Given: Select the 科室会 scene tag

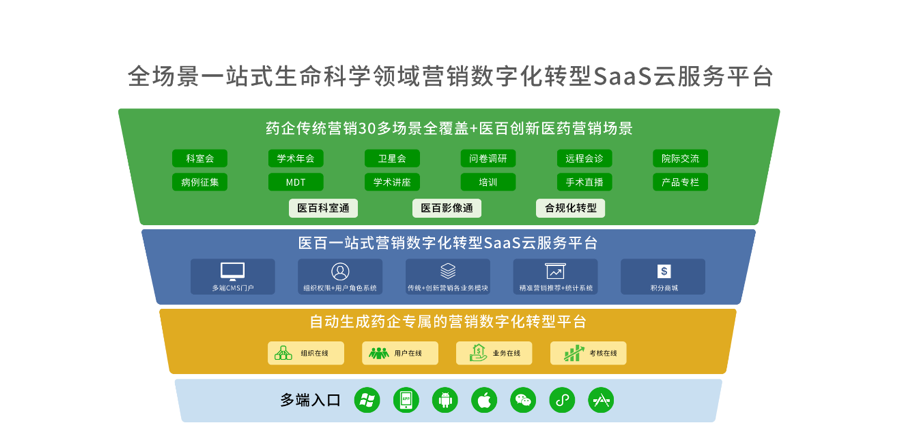Looking at the screenshot, I should point(200,159).
